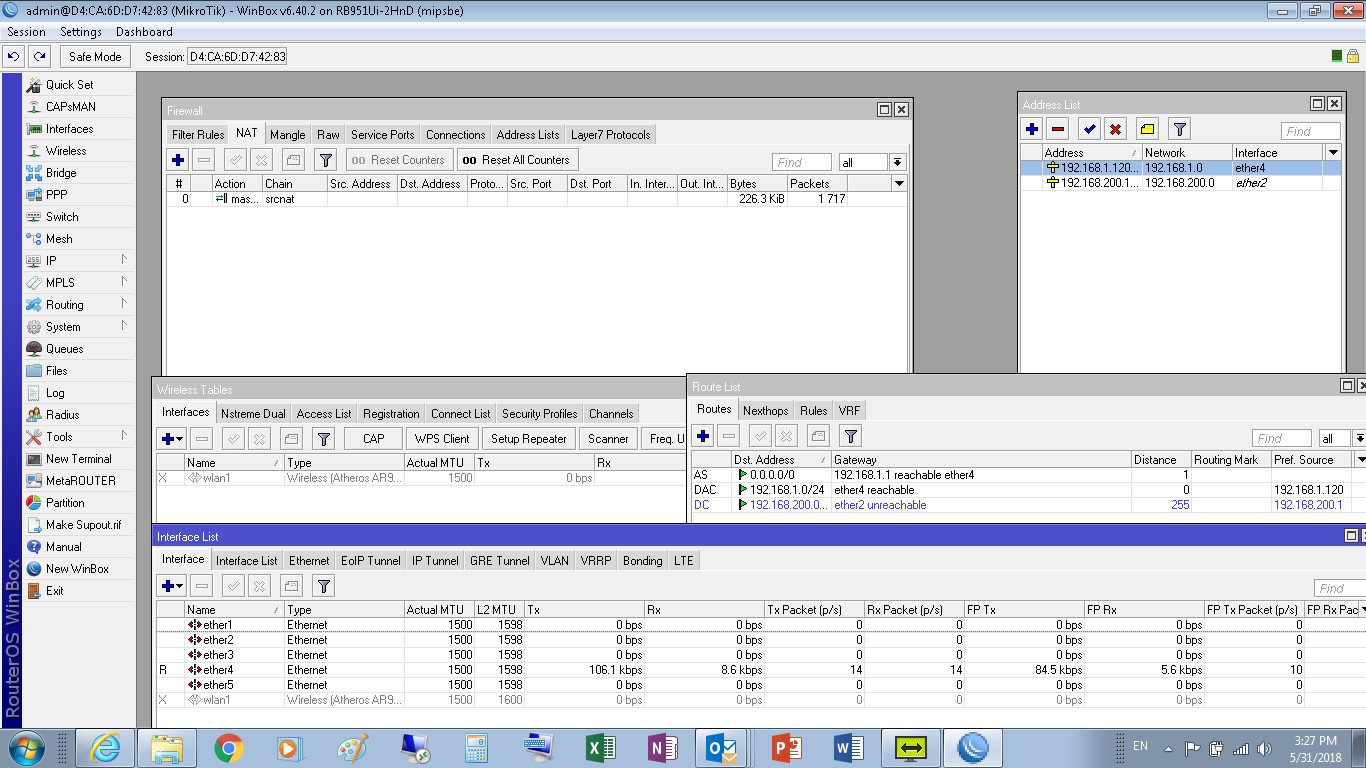Open Queues in sidebar
1366x768 pixels.
pyautogui.click(x=64, y=349)
